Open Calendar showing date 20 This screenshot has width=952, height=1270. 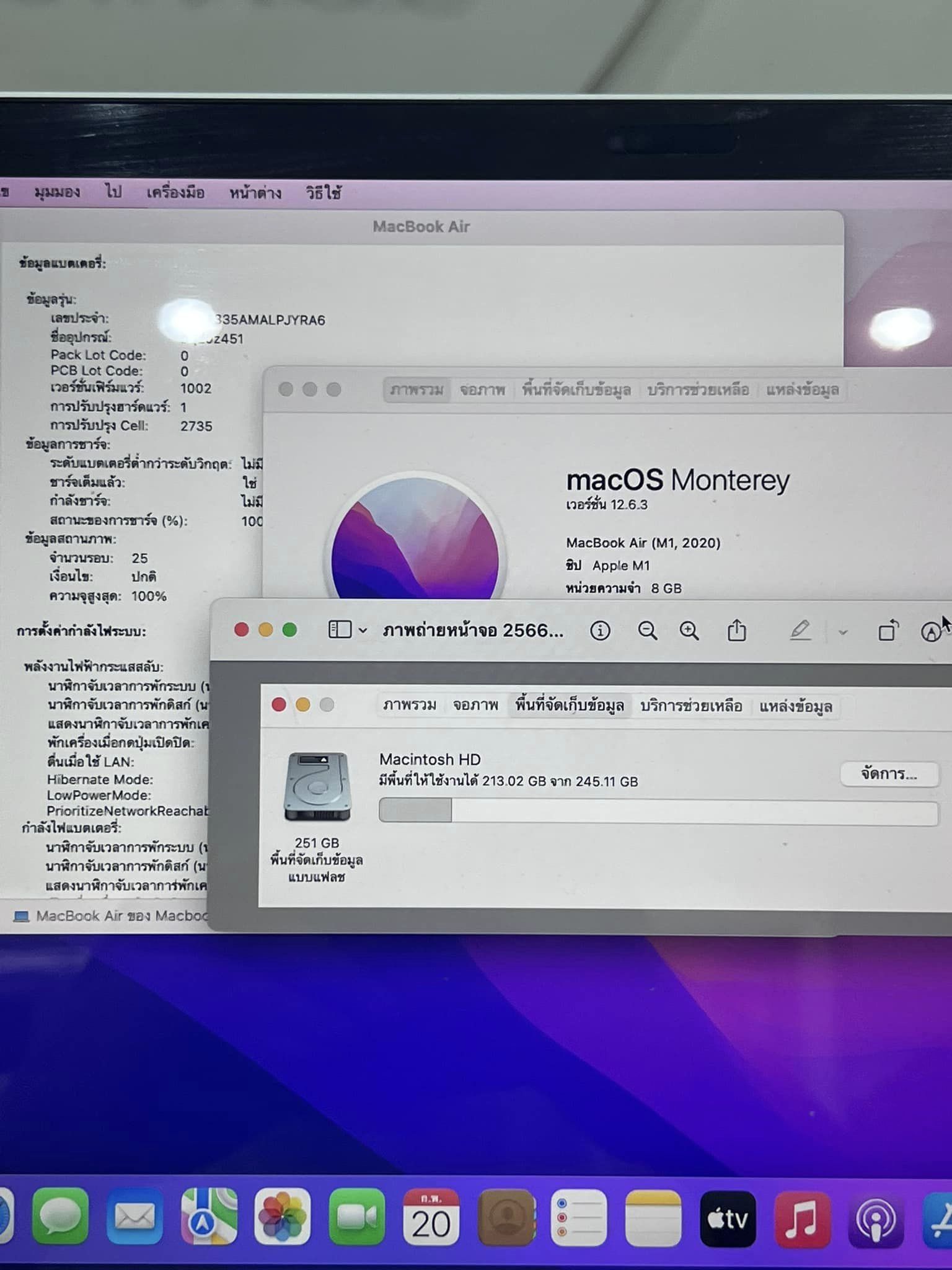tap(431, 1217)
